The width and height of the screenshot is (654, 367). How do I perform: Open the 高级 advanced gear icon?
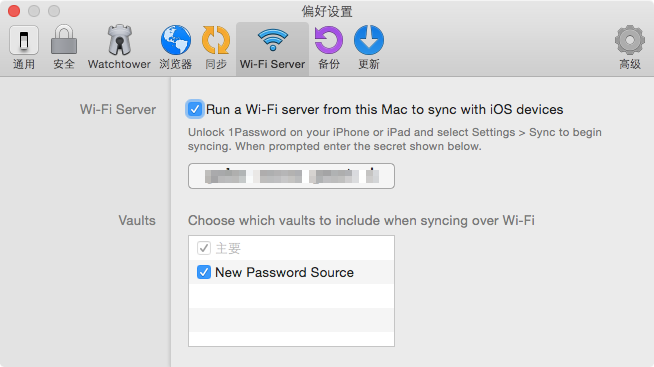click(630, 40)
